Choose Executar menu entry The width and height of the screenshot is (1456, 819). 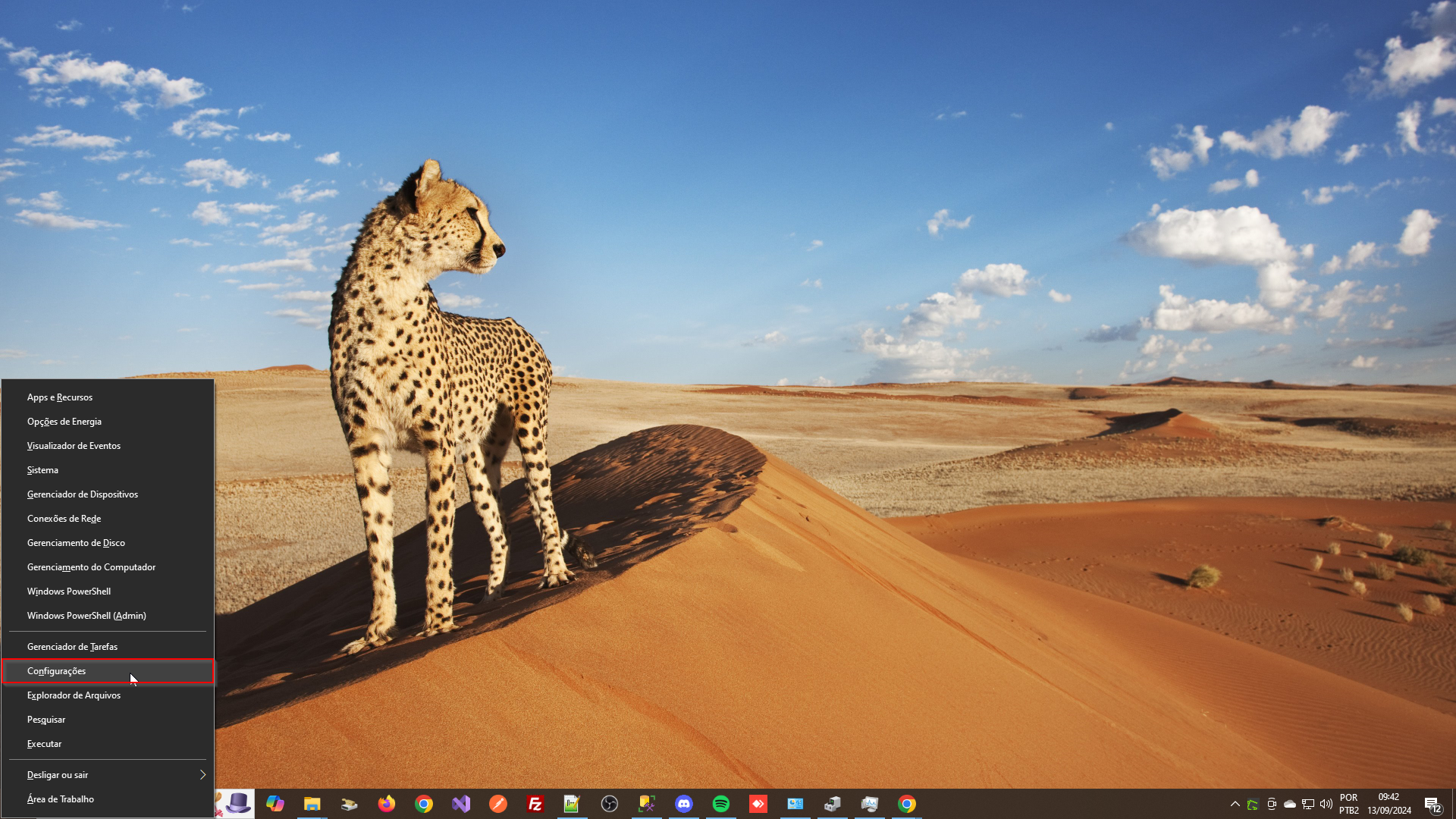pos(108,744)
